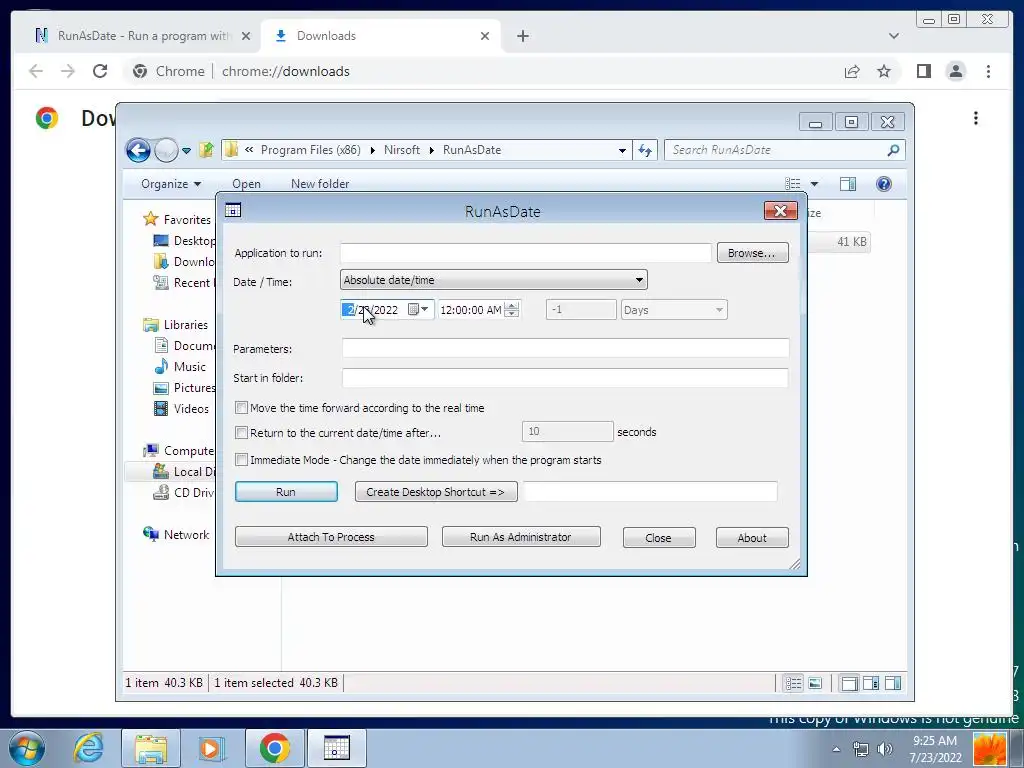Select Pictures library in sidebar

coord(184,387)
